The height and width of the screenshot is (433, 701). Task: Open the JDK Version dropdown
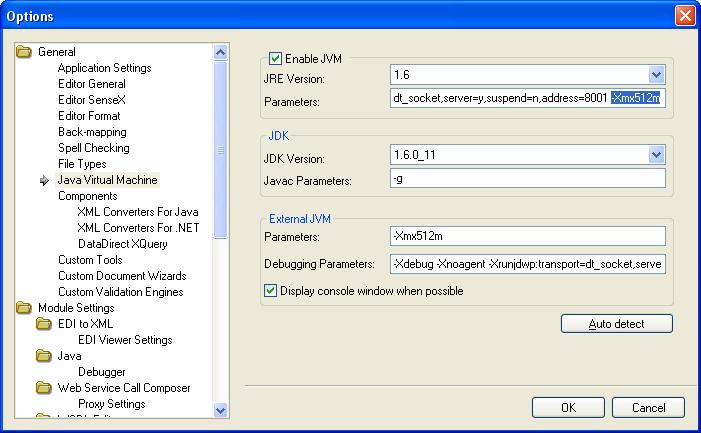[656, 155]
